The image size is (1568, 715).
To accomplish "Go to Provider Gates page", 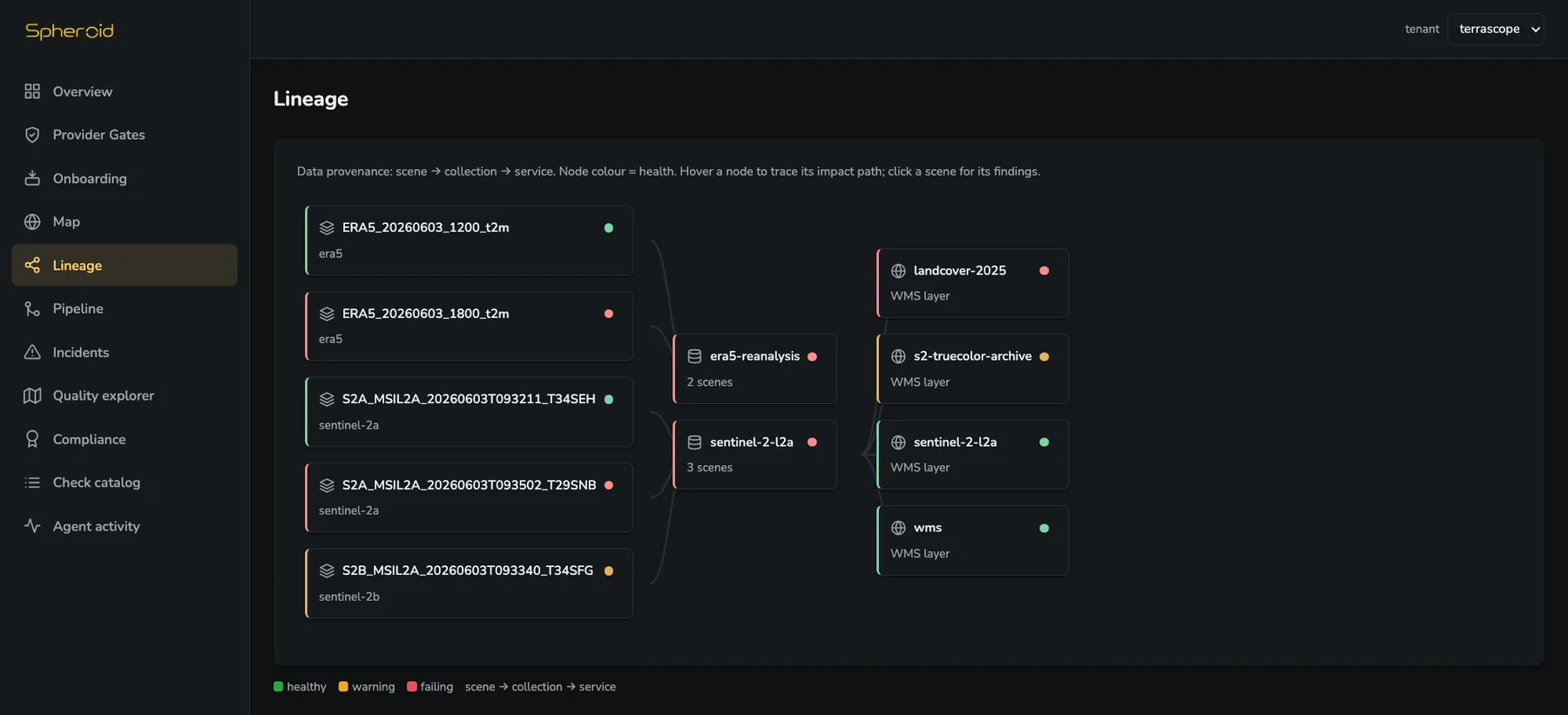I will (x=125, y=135).
